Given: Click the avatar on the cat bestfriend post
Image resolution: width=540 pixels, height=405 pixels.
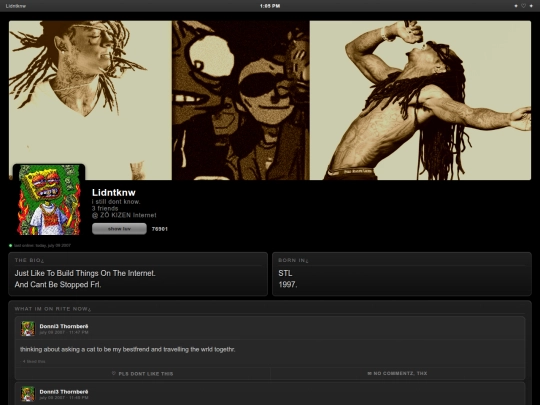Looking at the screenshot, I should [x=28, y=329].
